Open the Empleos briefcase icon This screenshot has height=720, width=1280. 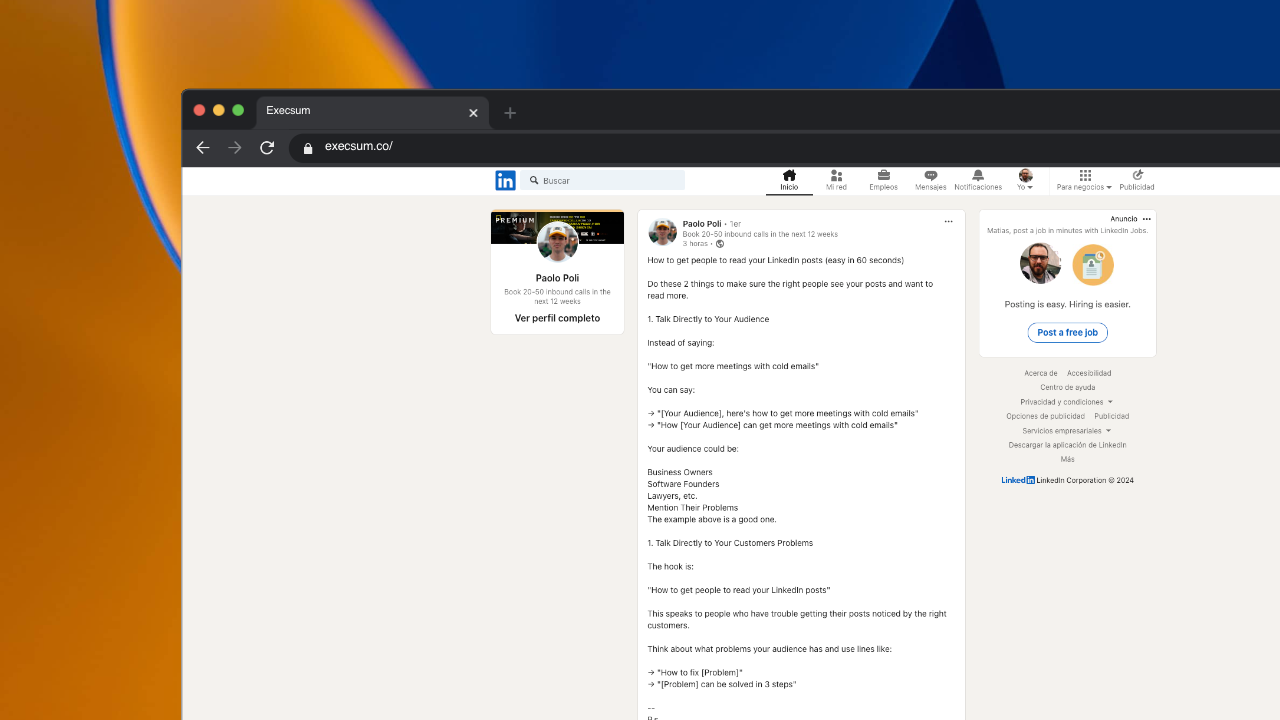pyautogui.click(x=883, y=175)
